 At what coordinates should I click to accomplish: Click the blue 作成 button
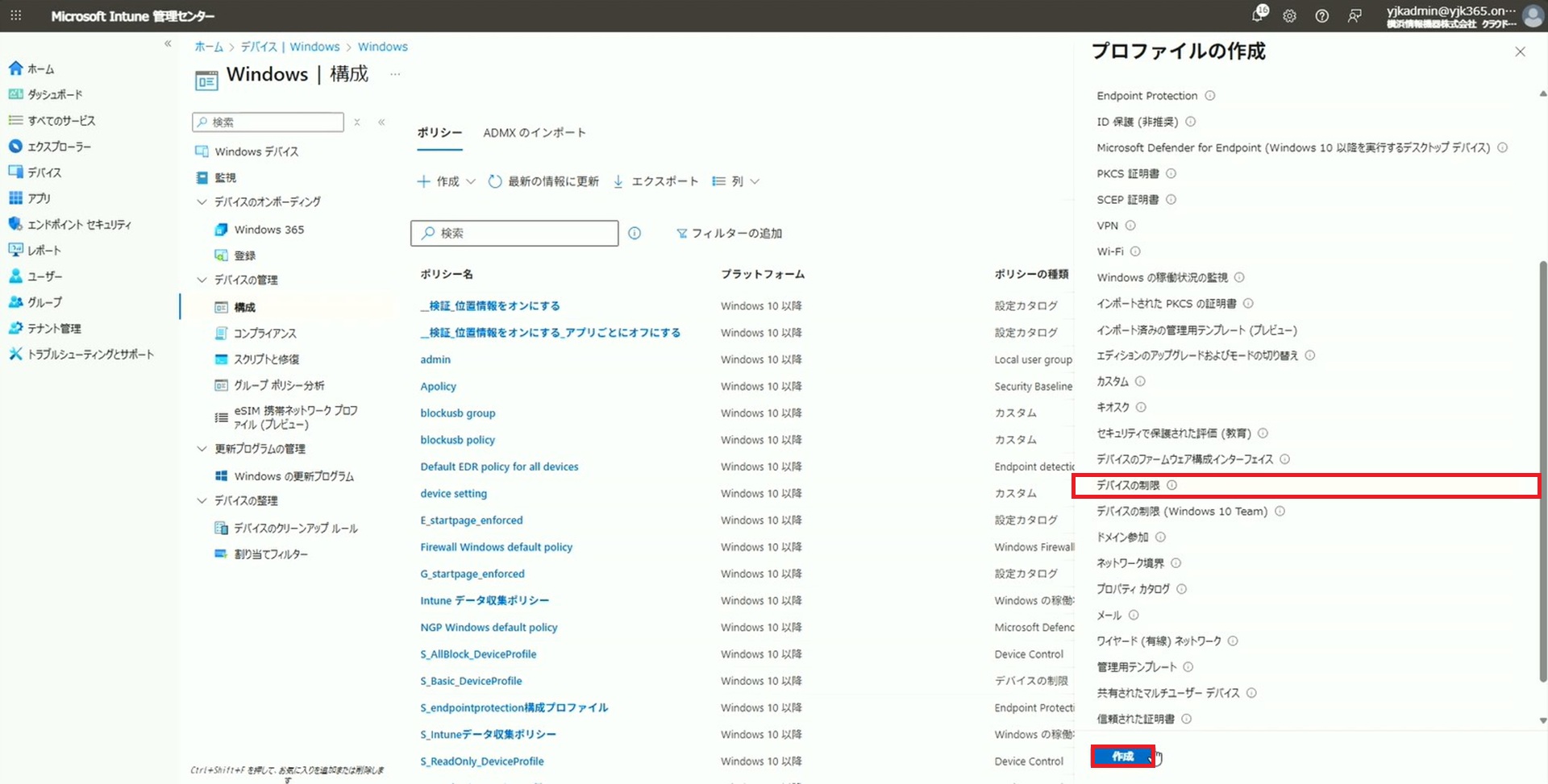(1122, 756)
